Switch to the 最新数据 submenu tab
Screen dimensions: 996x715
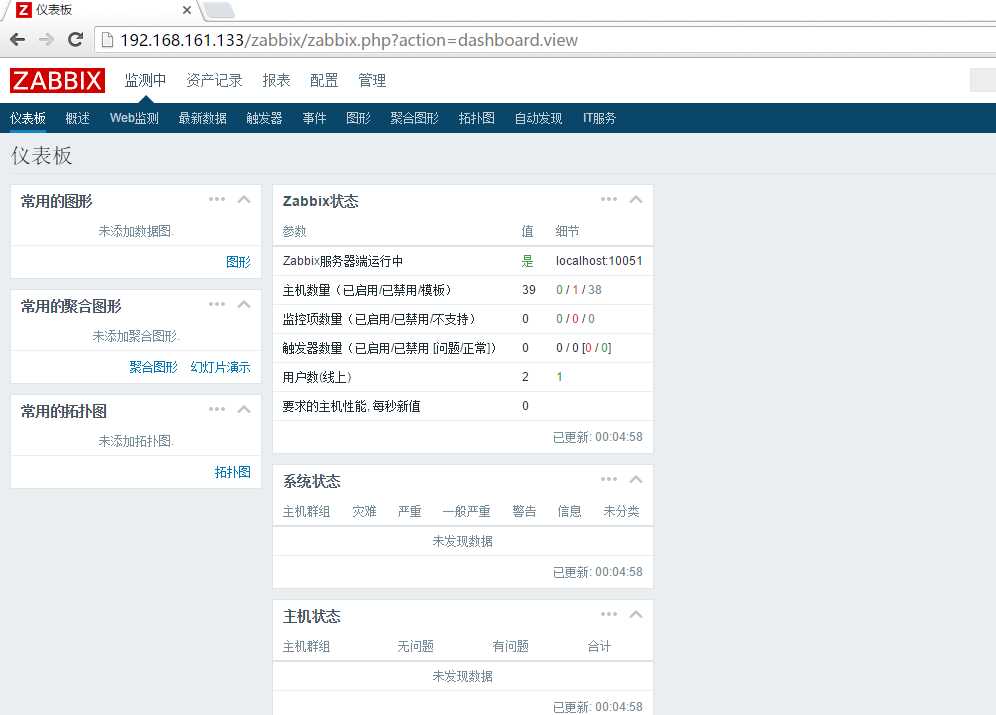click(203, 118)
